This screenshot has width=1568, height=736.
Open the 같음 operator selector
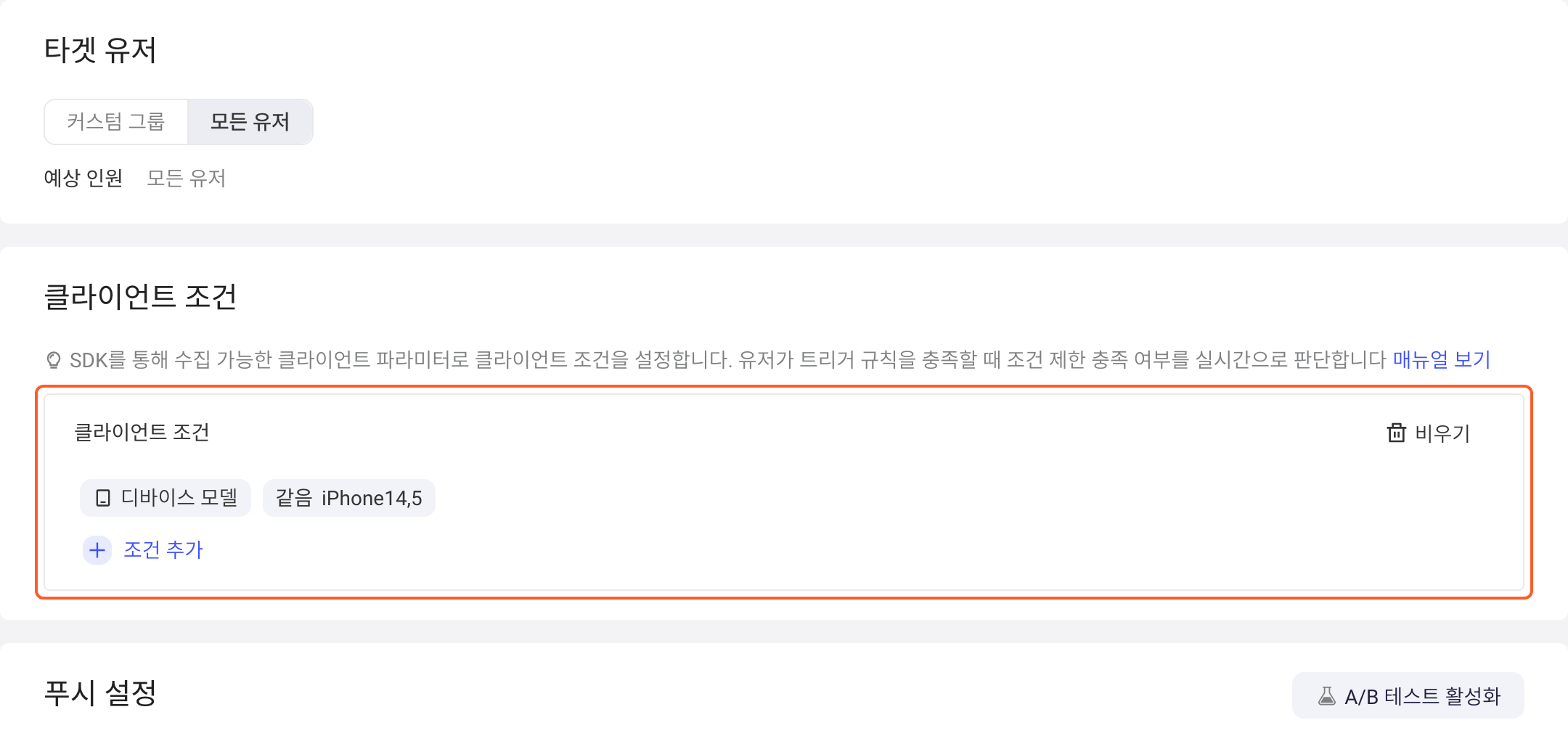click(293, 498)
